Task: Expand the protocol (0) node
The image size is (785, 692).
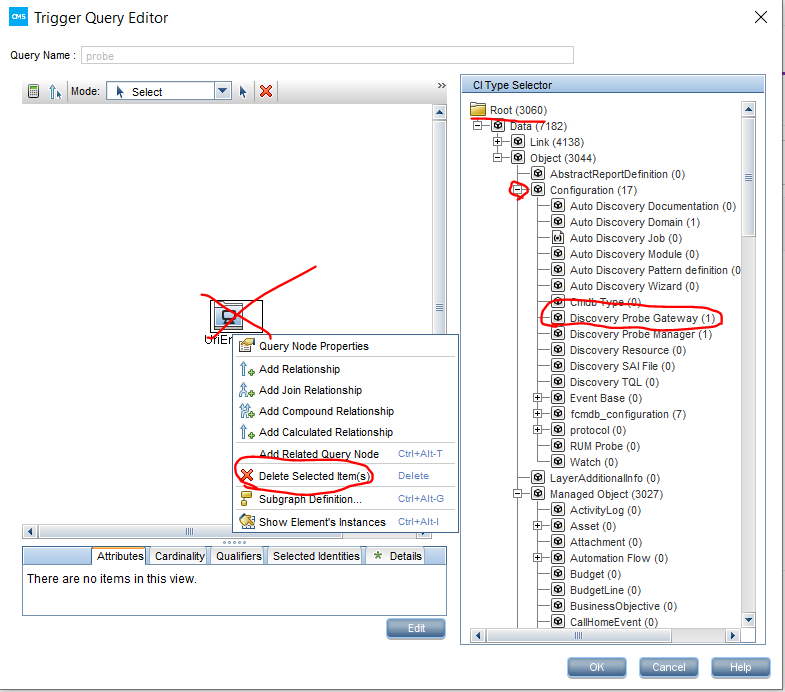Action: 538,430
